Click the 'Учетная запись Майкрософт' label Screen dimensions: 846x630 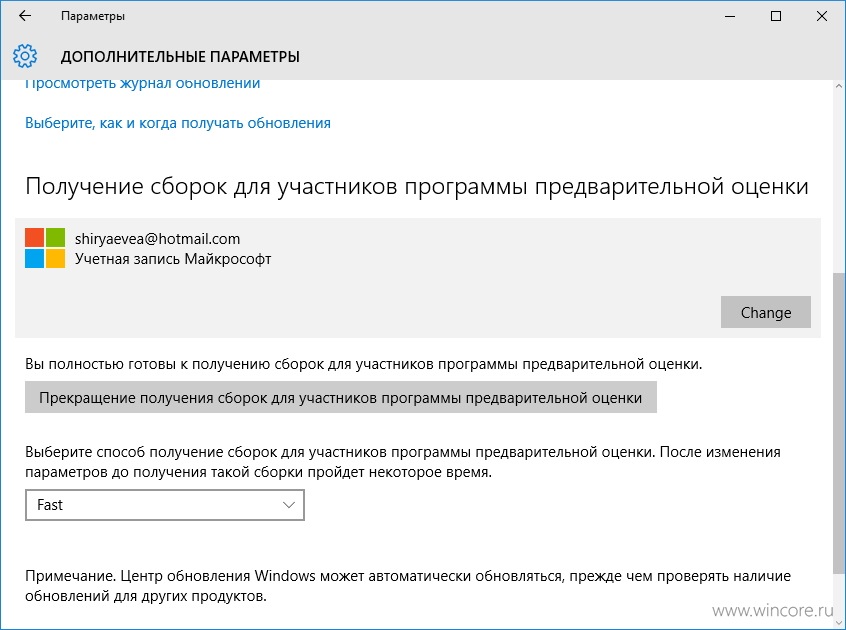click(x=173, y=259)
